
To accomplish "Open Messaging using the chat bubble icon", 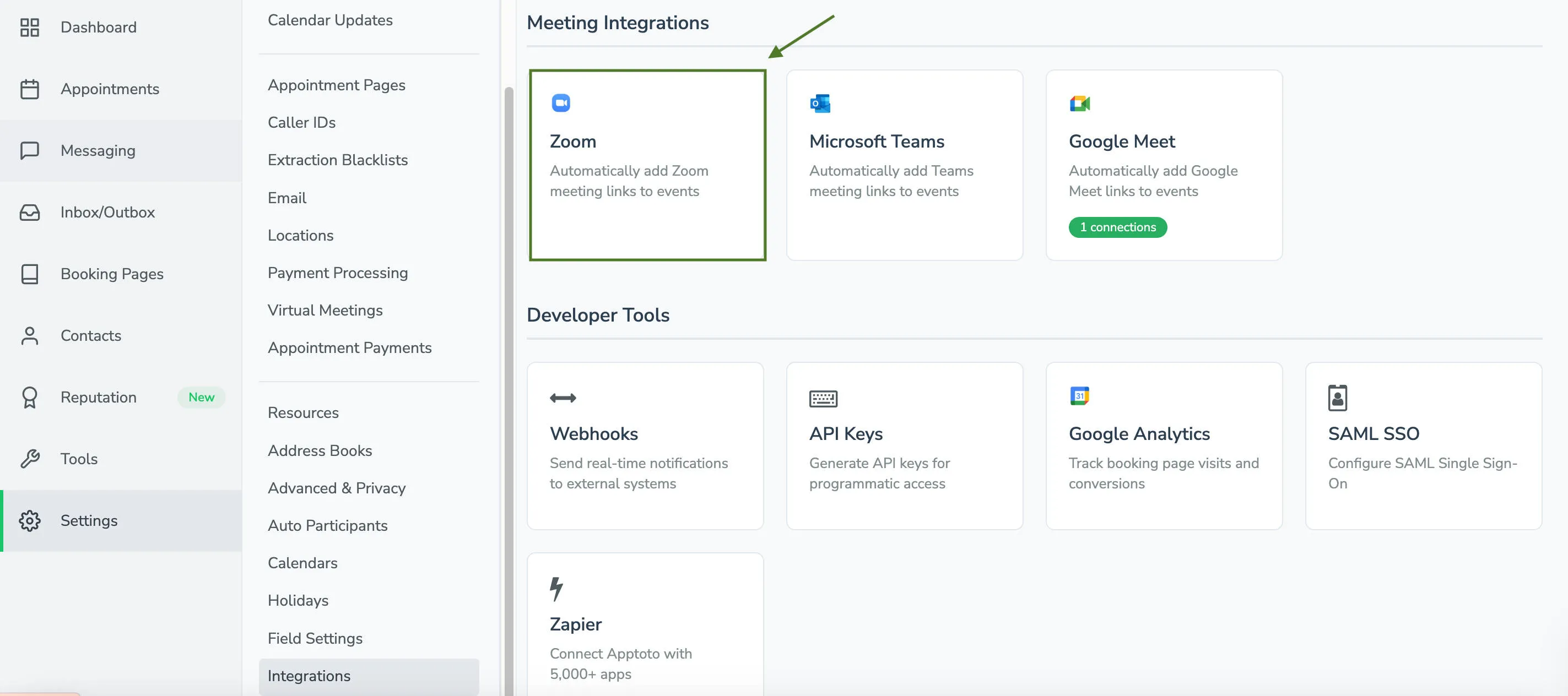I will pyautogui.click(x=30, y=150).
